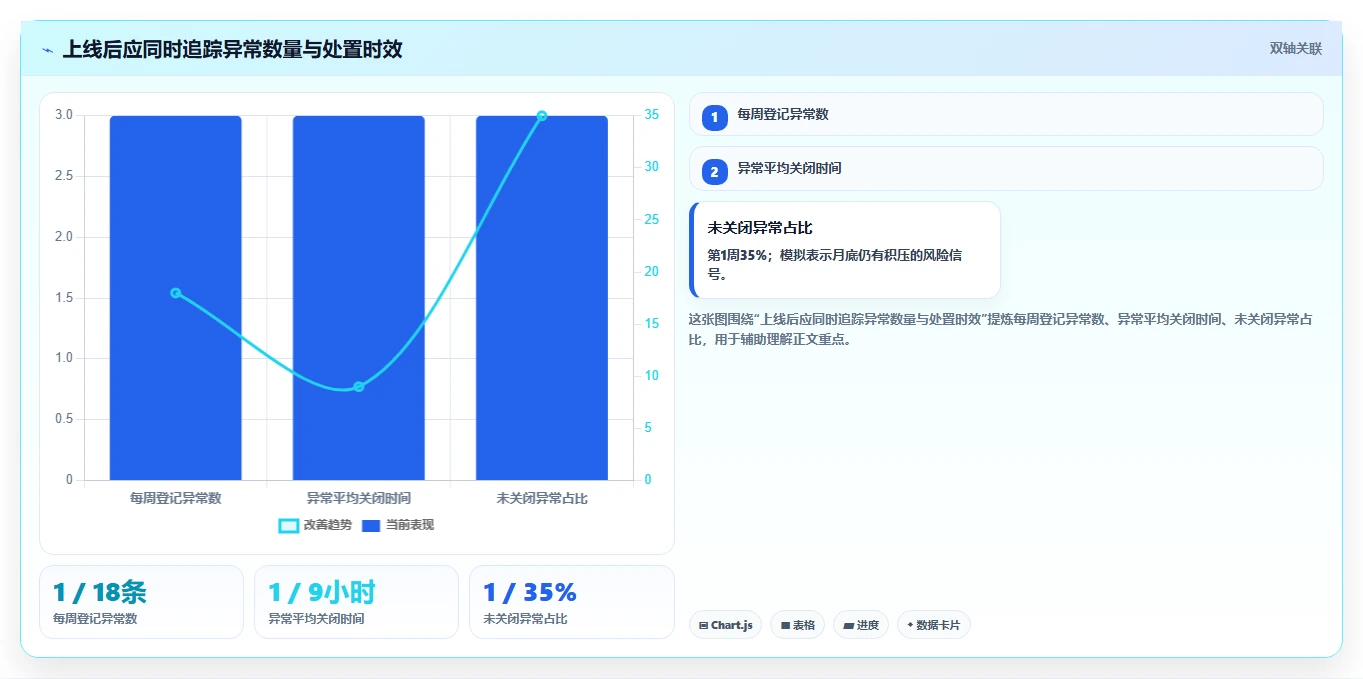Click the 1 / 18条 stat card

141,602
